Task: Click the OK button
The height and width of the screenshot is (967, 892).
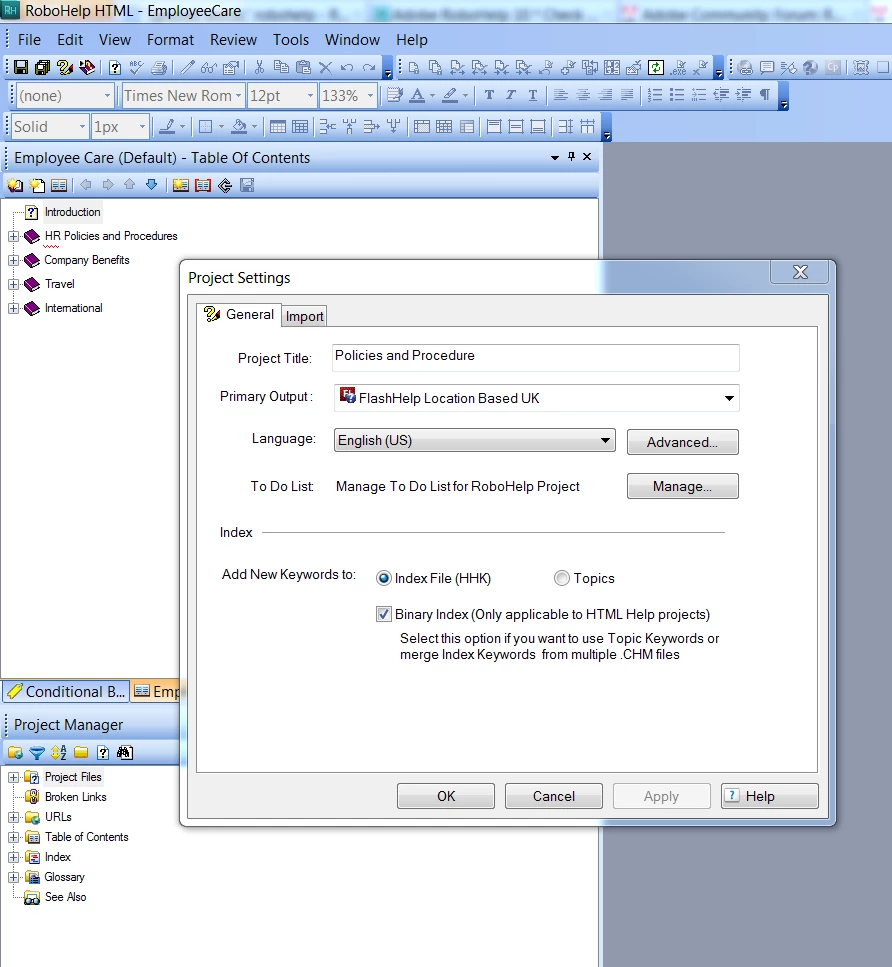Action: [446, 796]
